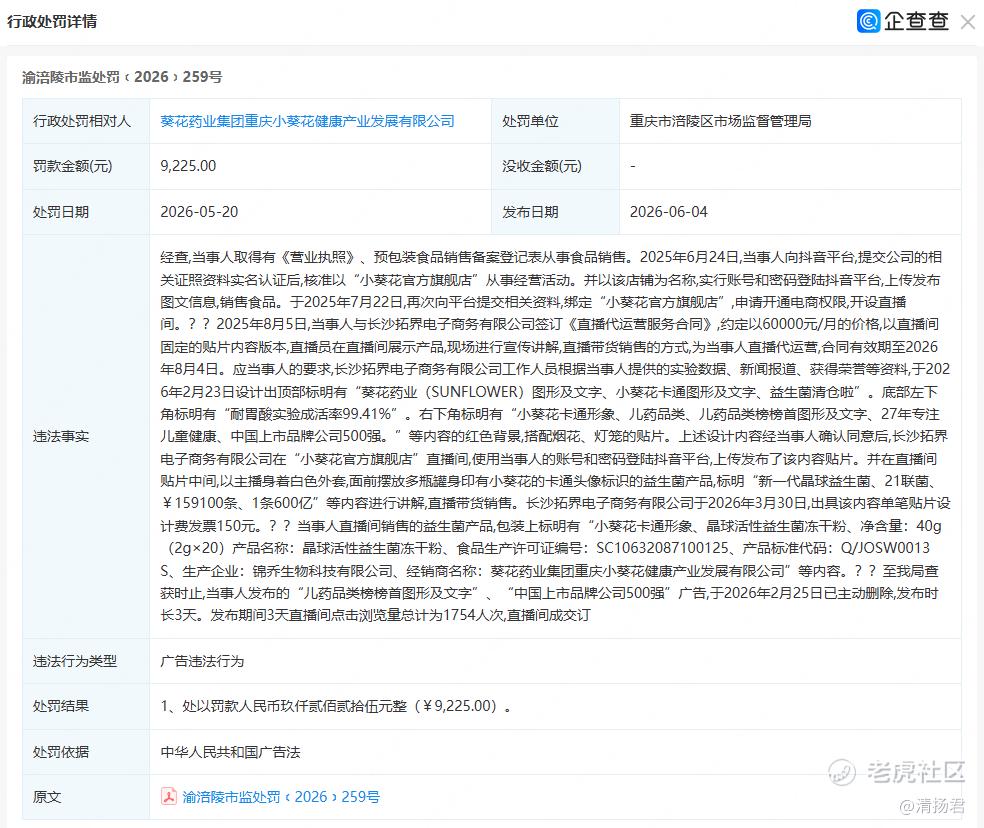Click the 企查查 logo icon

click(x=869, y=21)
